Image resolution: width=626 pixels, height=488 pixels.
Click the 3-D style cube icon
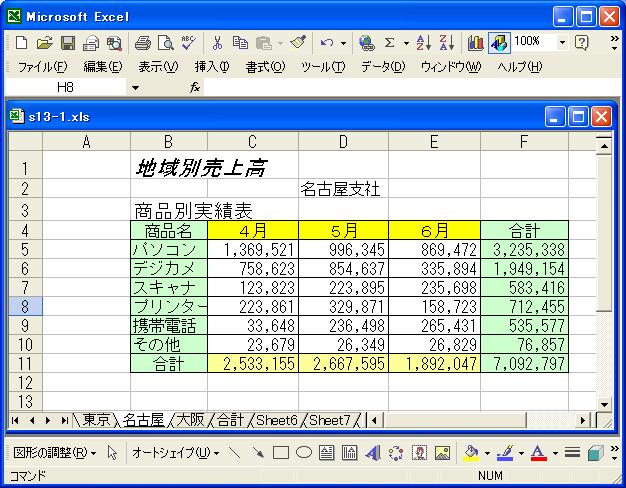(596, 453)
